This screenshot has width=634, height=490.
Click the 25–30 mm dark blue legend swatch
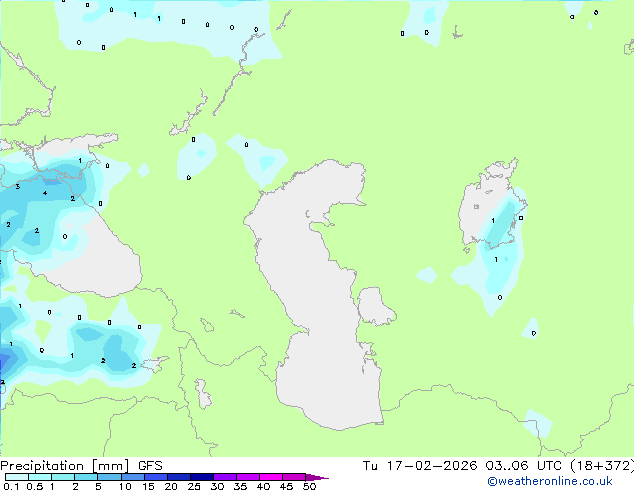[x=201, y=477]
